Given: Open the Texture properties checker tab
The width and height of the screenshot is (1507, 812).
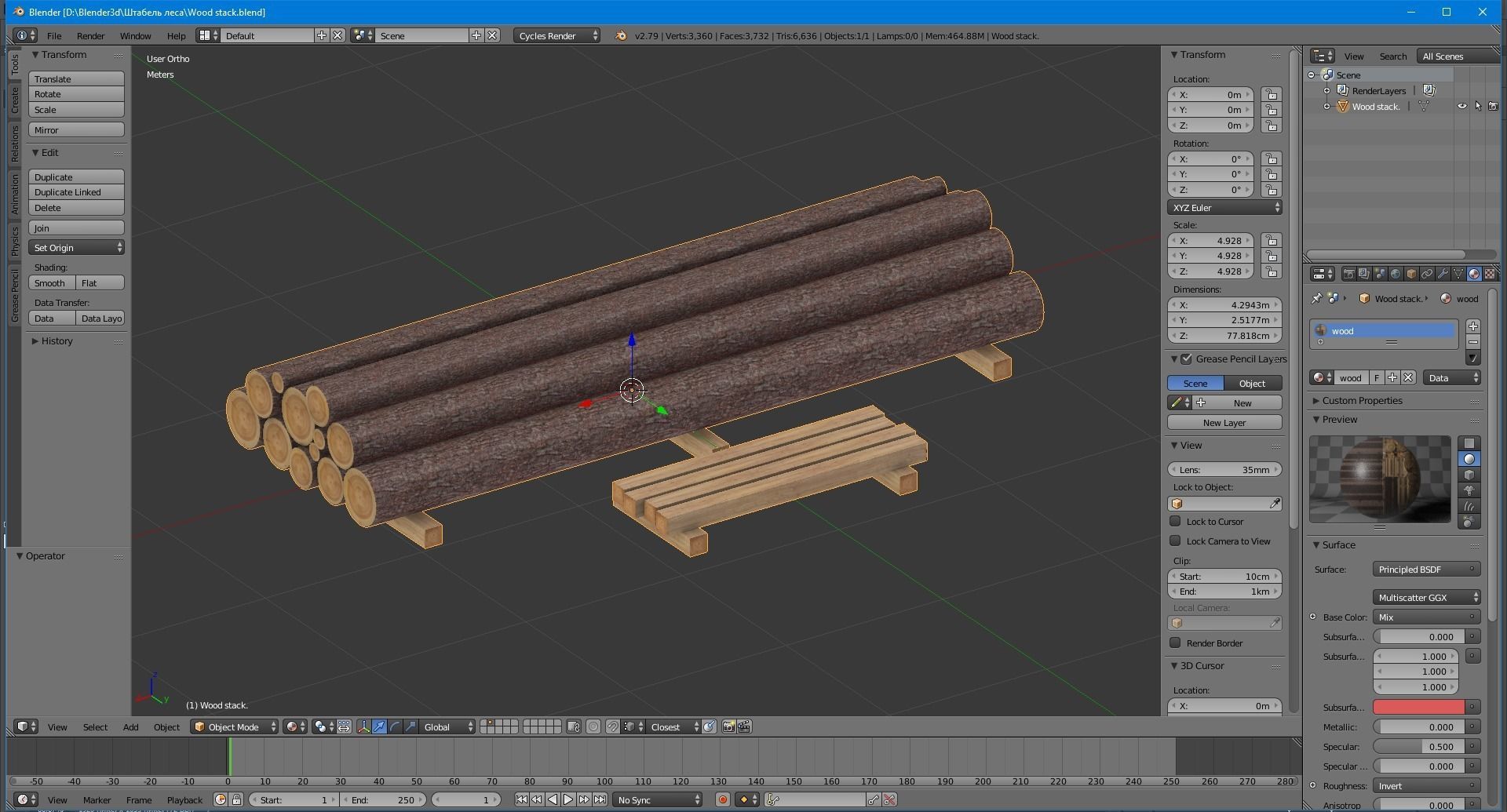Looking at the screenshot, I should point(1490,273).
